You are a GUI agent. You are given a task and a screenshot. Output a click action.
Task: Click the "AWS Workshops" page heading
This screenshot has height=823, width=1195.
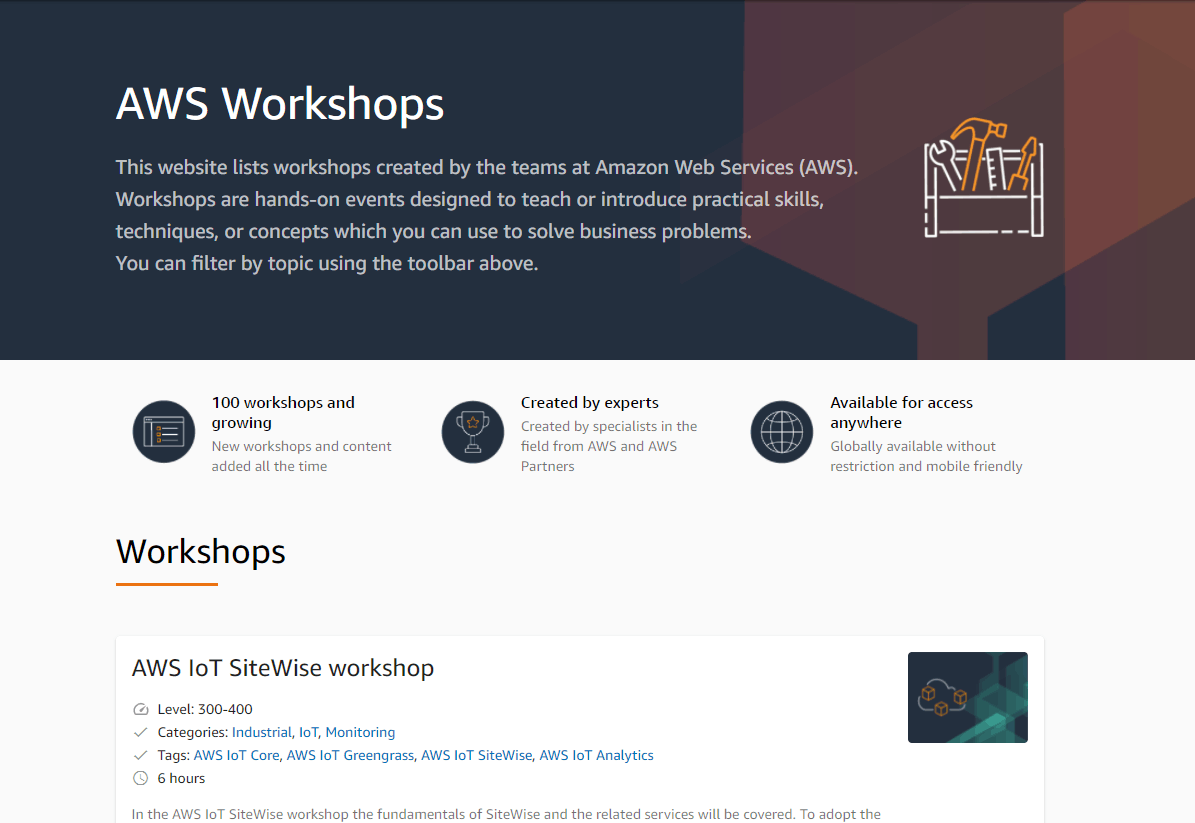(280, 104)
